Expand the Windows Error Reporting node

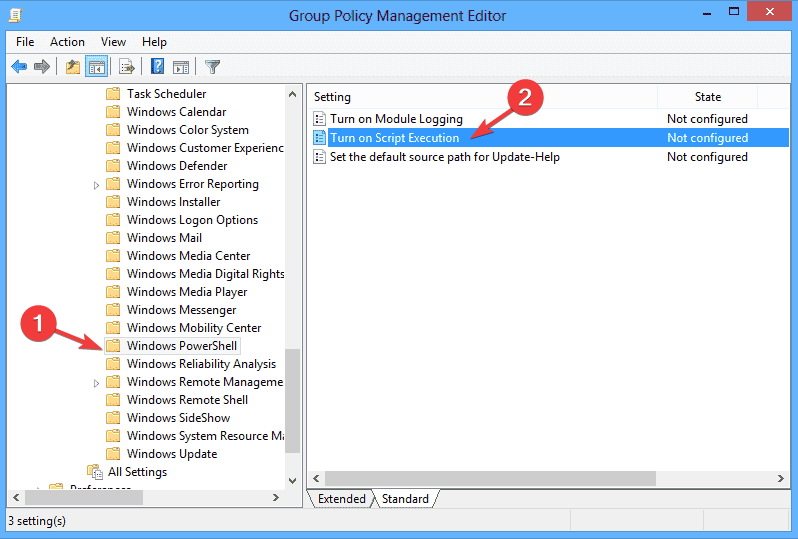[x=96, y=185]
